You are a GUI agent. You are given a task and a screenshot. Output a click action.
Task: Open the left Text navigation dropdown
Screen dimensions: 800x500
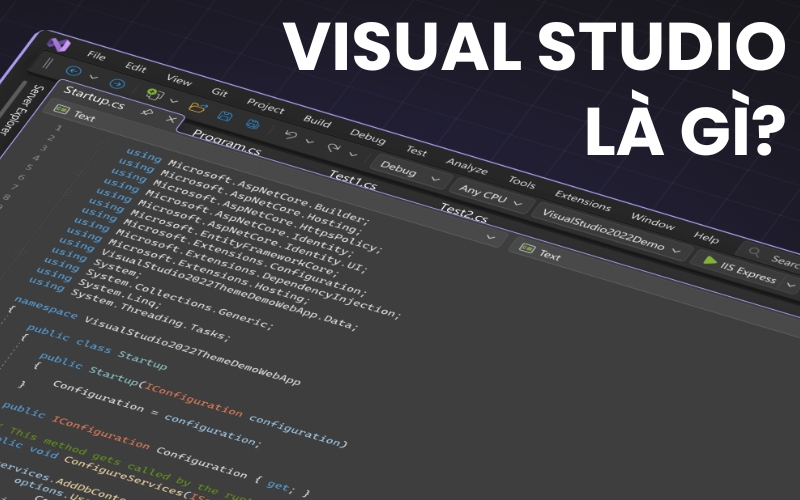[275, 173]
